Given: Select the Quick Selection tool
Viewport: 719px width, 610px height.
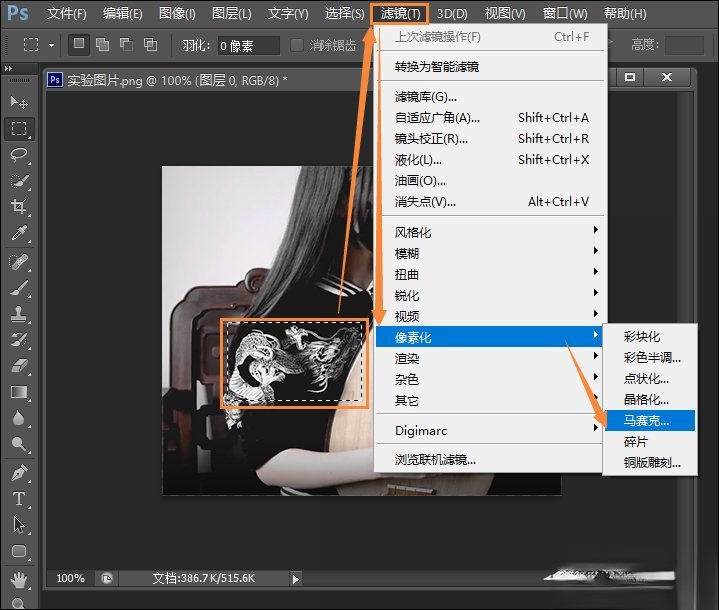Looking at the screenshot, I should (x=19, y=181).
